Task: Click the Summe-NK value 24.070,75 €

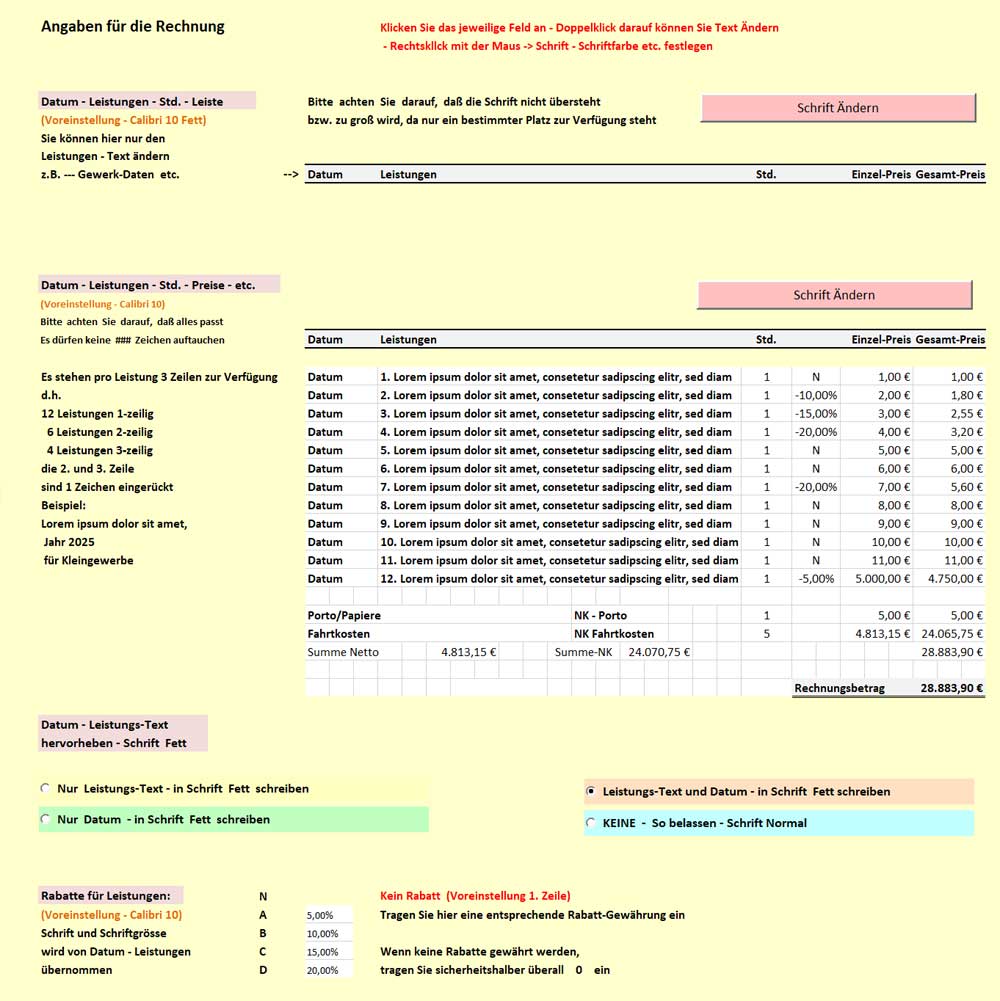Action: click(x=657, y=652)
